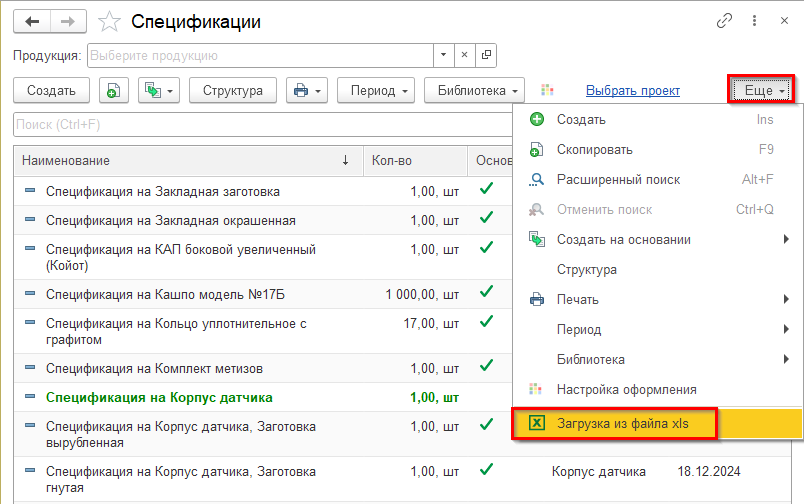Expand the Продукция dropdown list
Screen dimensions: 804x504
443,56
